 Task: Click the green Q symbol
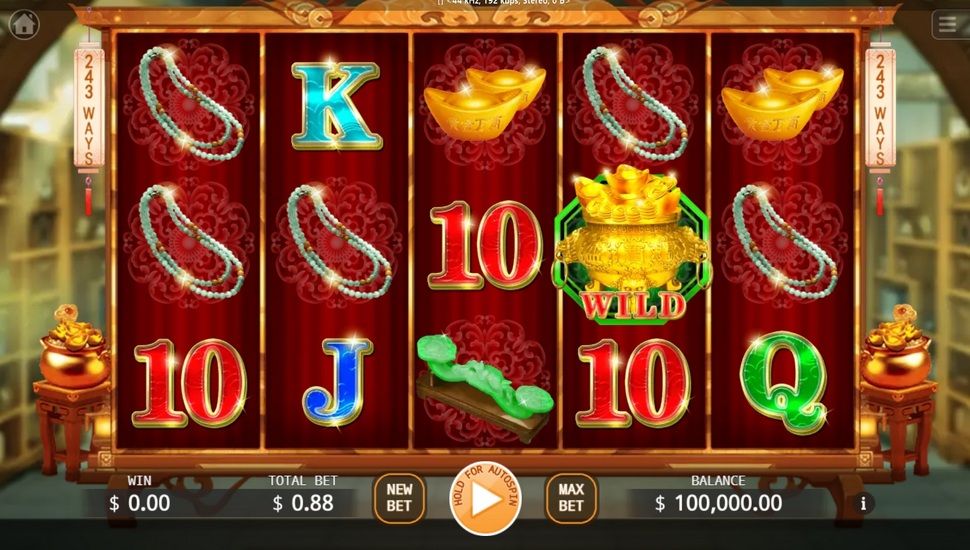tap(784, 382)
